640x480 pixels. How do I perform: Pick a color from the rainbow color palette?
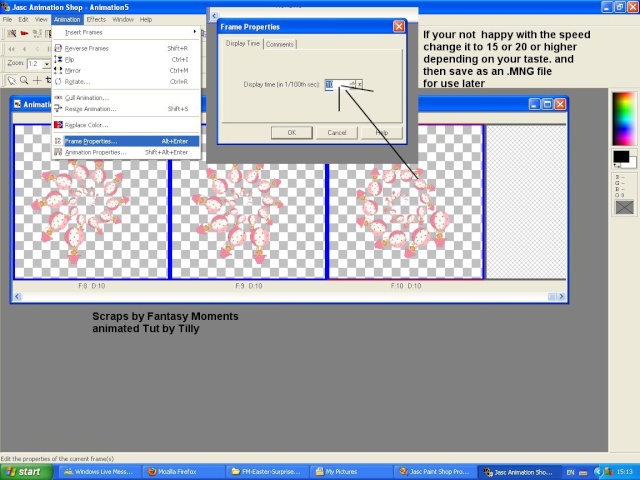(624, 119)
